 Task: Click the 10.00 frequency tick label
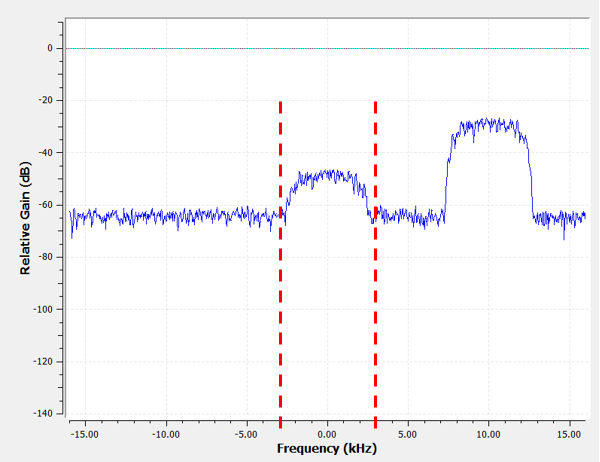488,434
